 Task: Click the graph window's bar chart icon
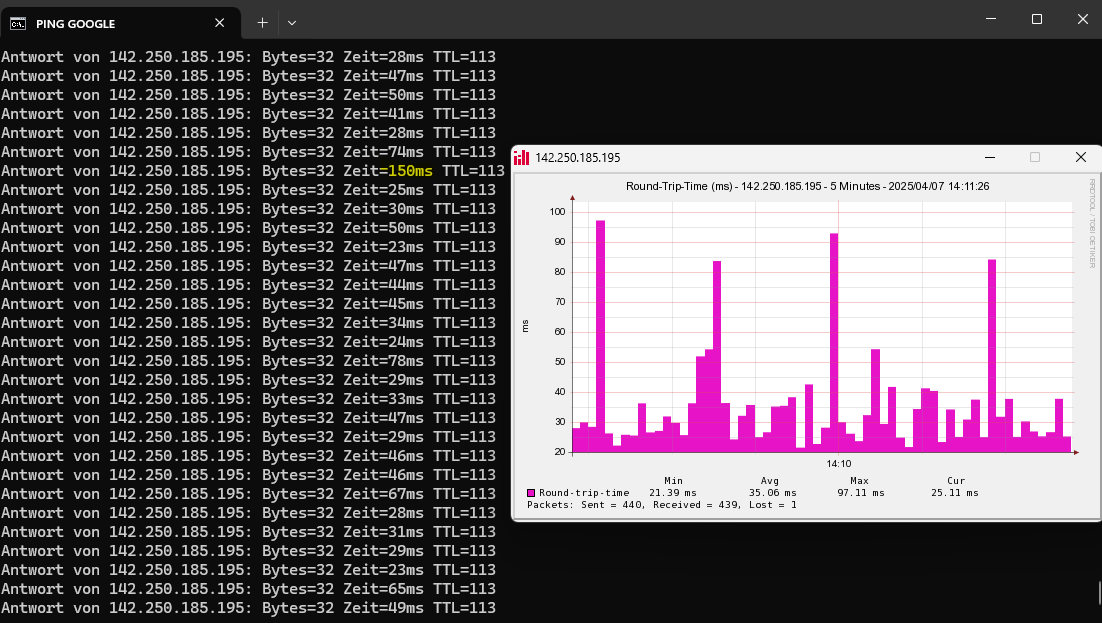click(x=521, y=158)
